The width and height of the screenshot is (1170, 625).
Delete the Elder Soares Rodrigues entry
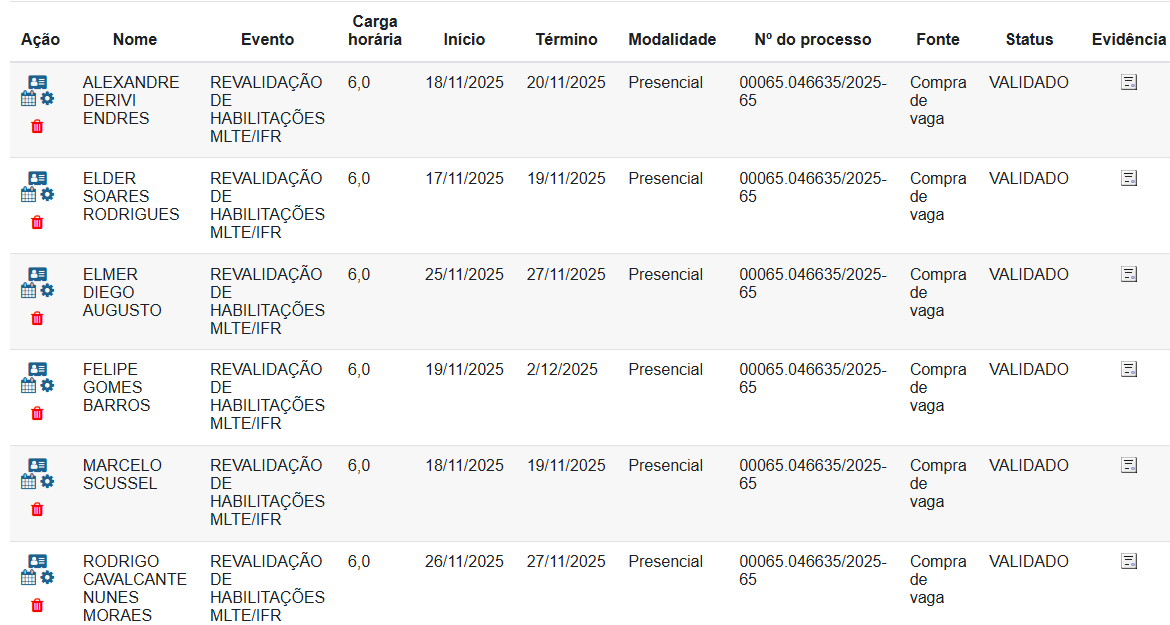tap(37, 223)
